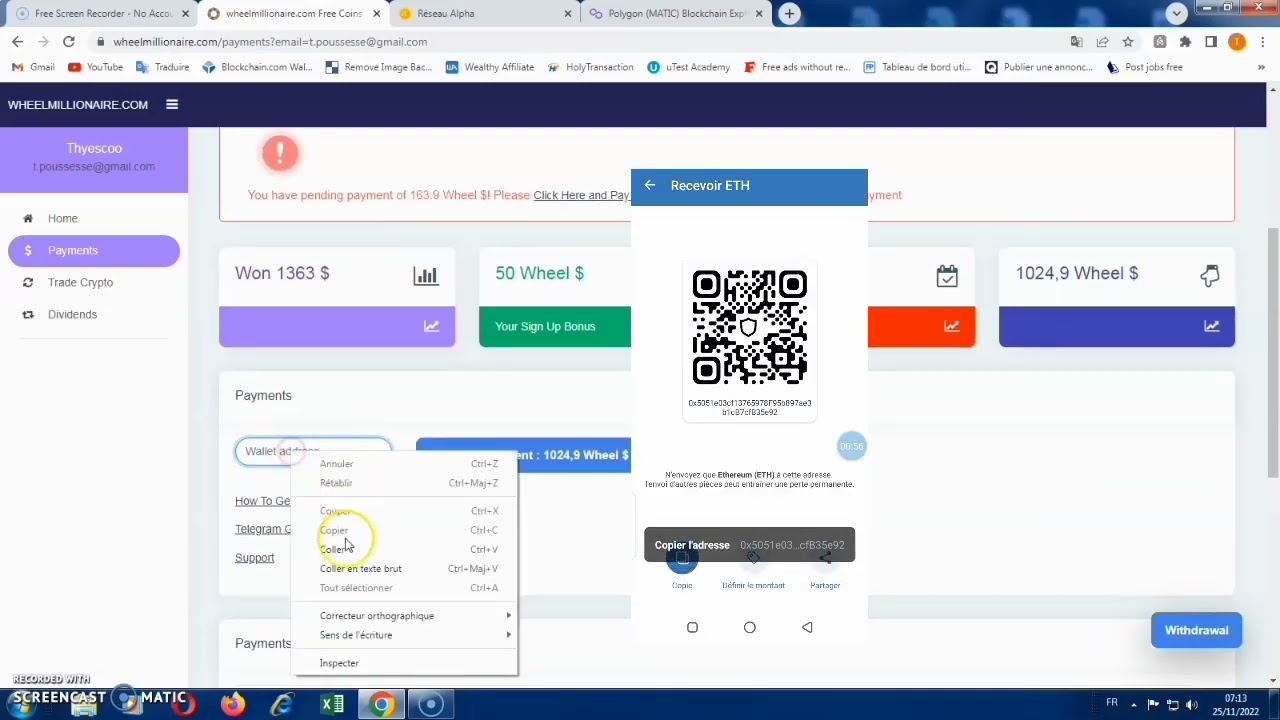Image resolution: width=1280 pixels, height=720 pixels.
Task: Toggle the Chrome side panel icon
Action: pyautogui.click(x=1211, y=42)
